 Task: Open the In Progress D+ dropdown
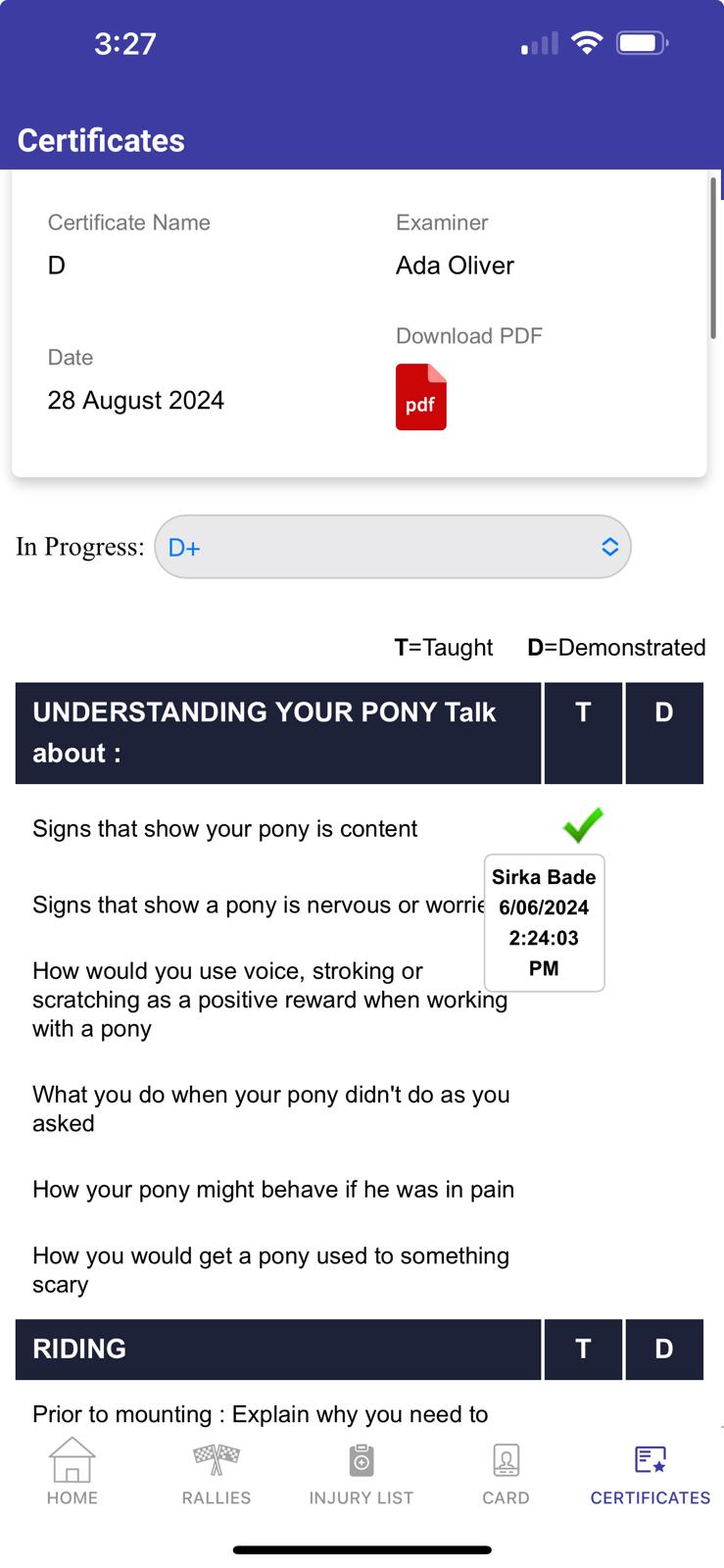[392, 547]
